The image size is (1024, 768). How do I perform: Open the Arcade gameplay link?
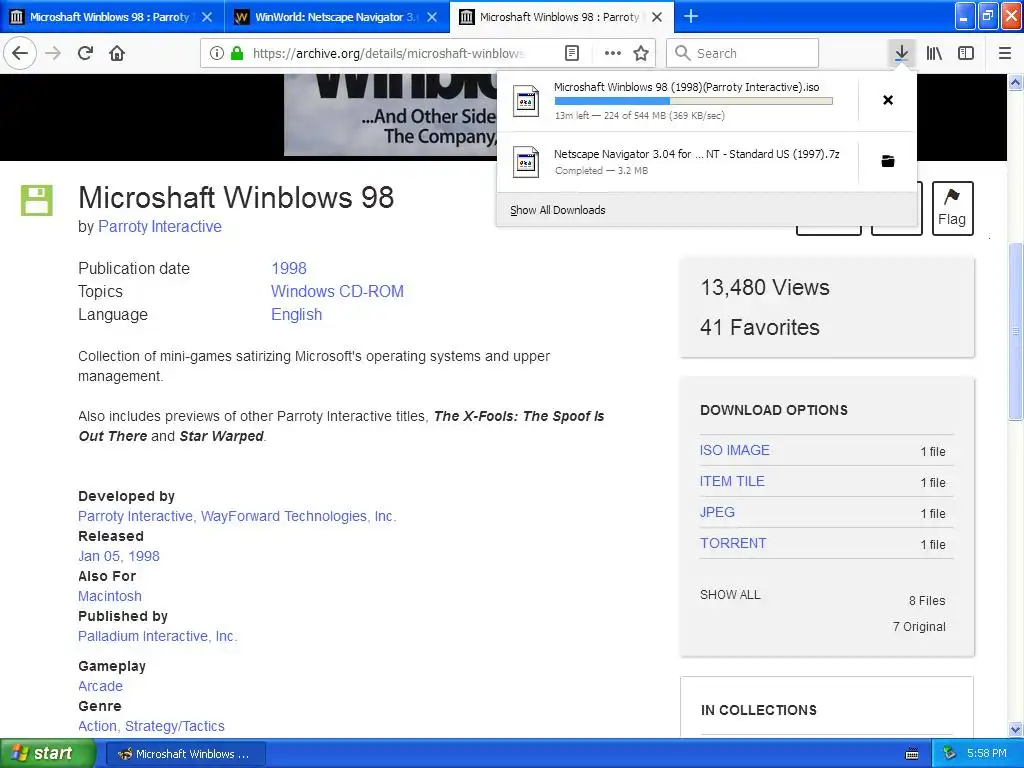101,686
